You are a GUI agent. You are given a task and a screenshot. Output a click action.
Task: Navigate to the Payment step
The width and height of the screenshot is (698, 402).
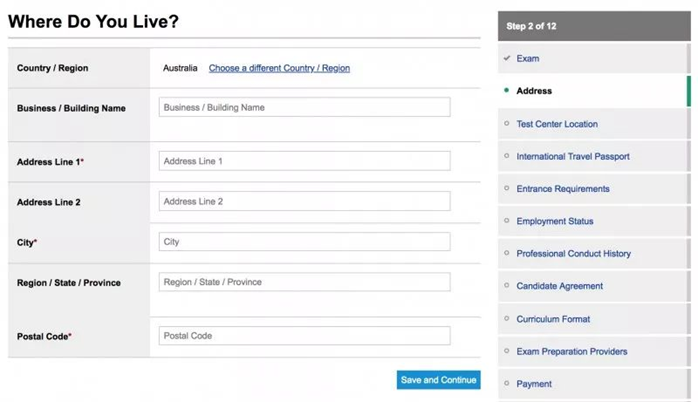534,384
